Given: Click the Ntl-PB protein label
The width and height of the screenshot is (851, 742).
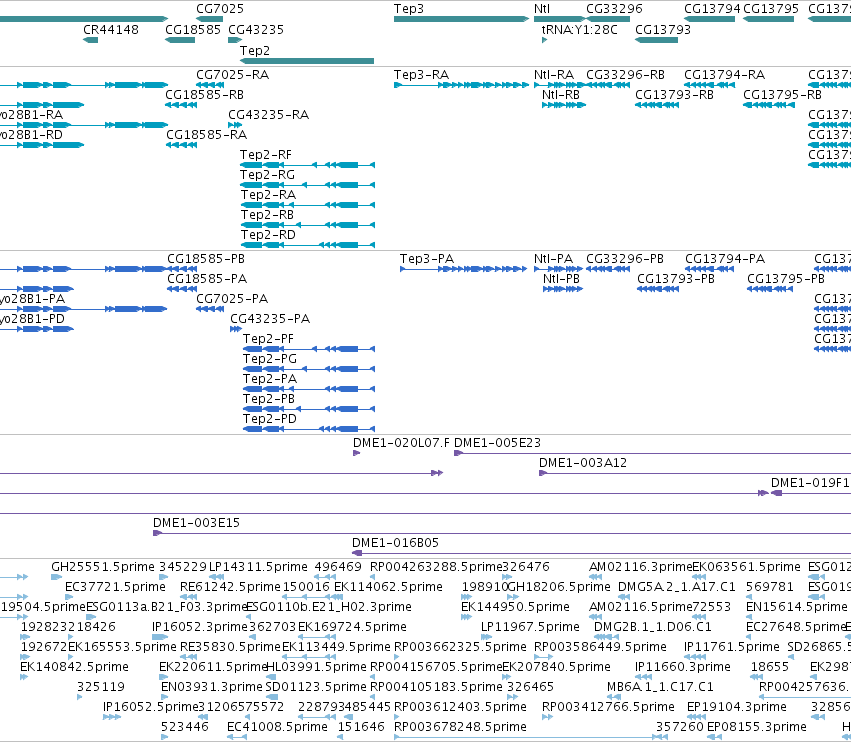Looking at the screenshot, I should [x=561, y=278].
